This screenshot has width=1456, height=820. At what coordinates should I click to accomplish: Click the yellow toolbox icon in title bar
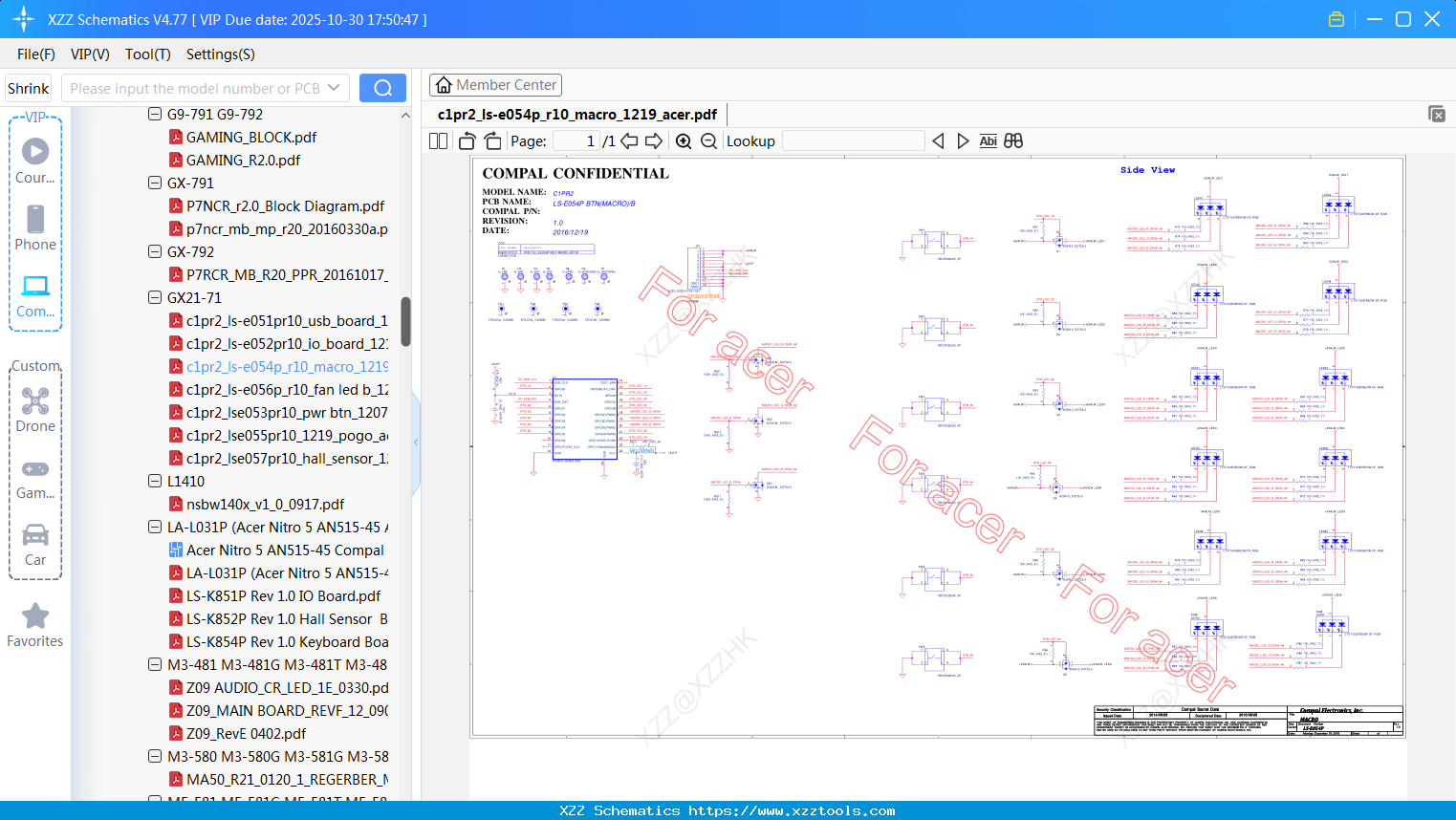click(x=1336, y=19)
